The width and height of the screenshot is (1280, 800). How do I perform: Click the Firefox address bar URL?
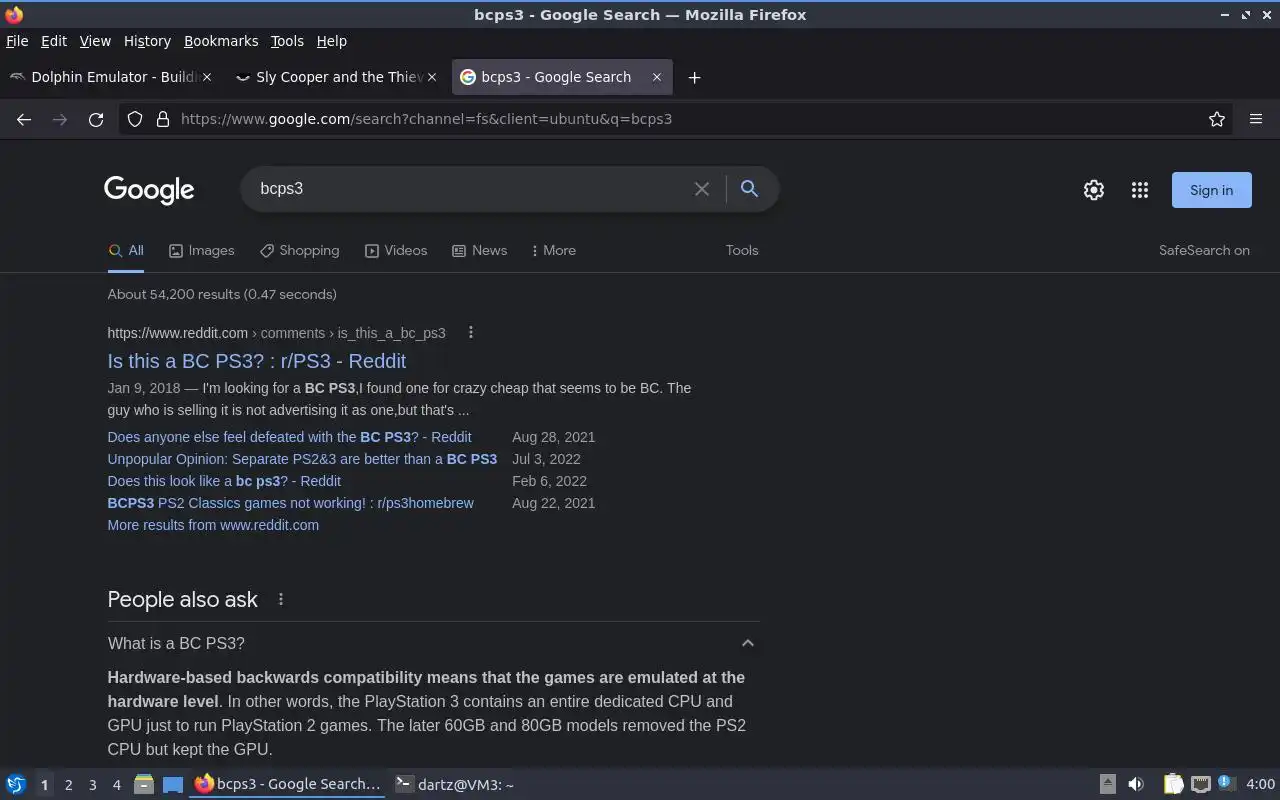426,119
